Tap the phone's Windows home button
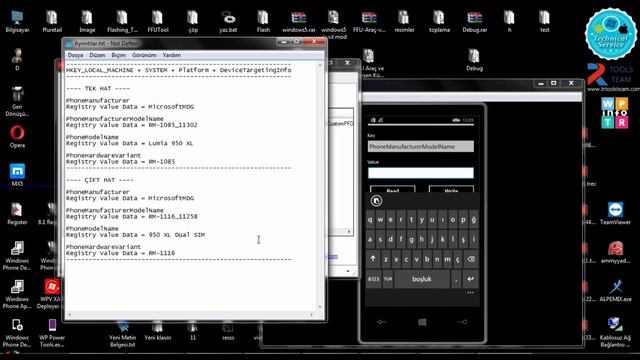 point(422,322)
